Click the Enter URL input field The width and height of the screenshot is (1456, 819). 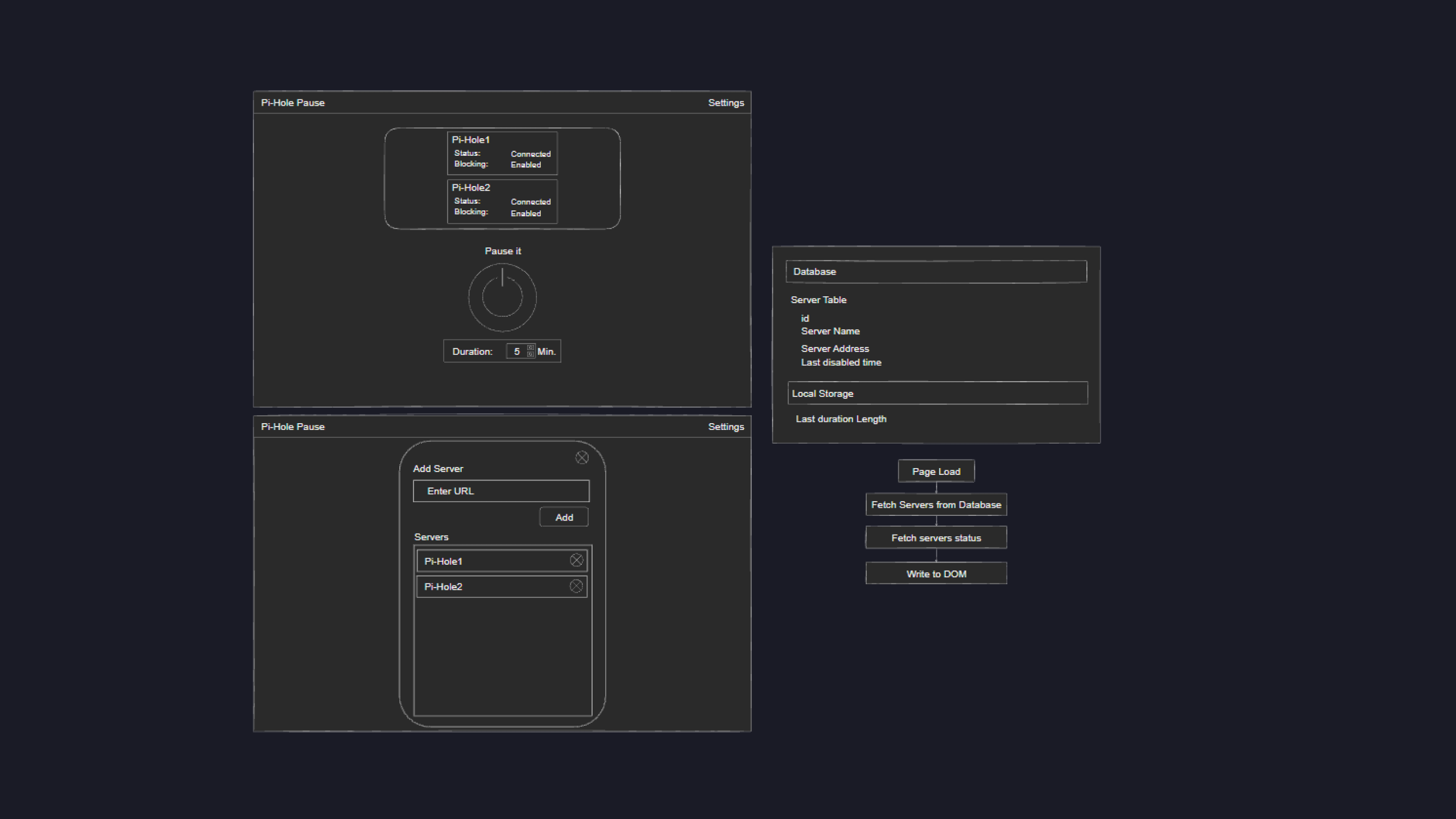tap(500, 491)
